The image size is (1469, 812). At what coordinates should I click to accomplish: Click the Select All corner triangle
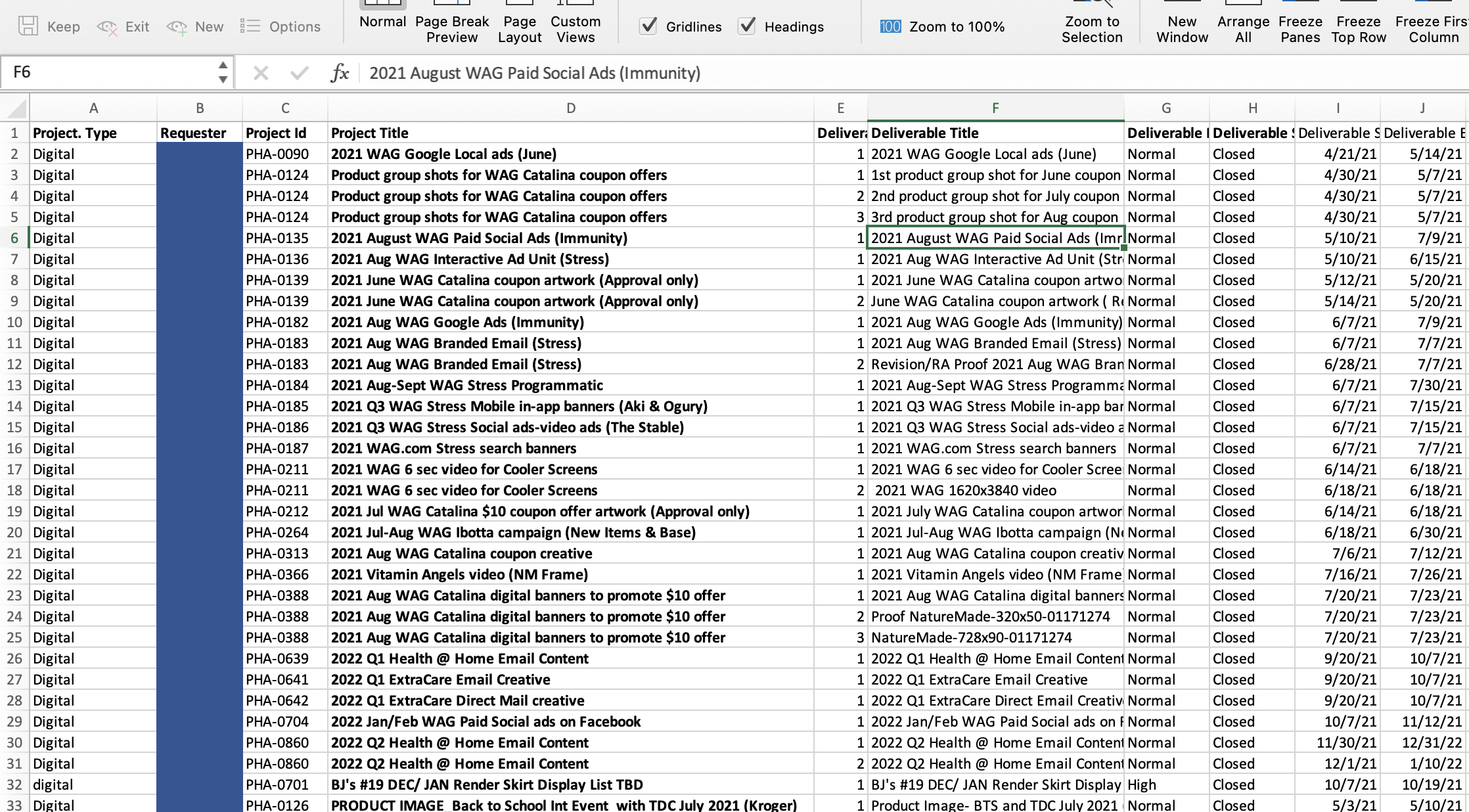(x=16, y=108)
